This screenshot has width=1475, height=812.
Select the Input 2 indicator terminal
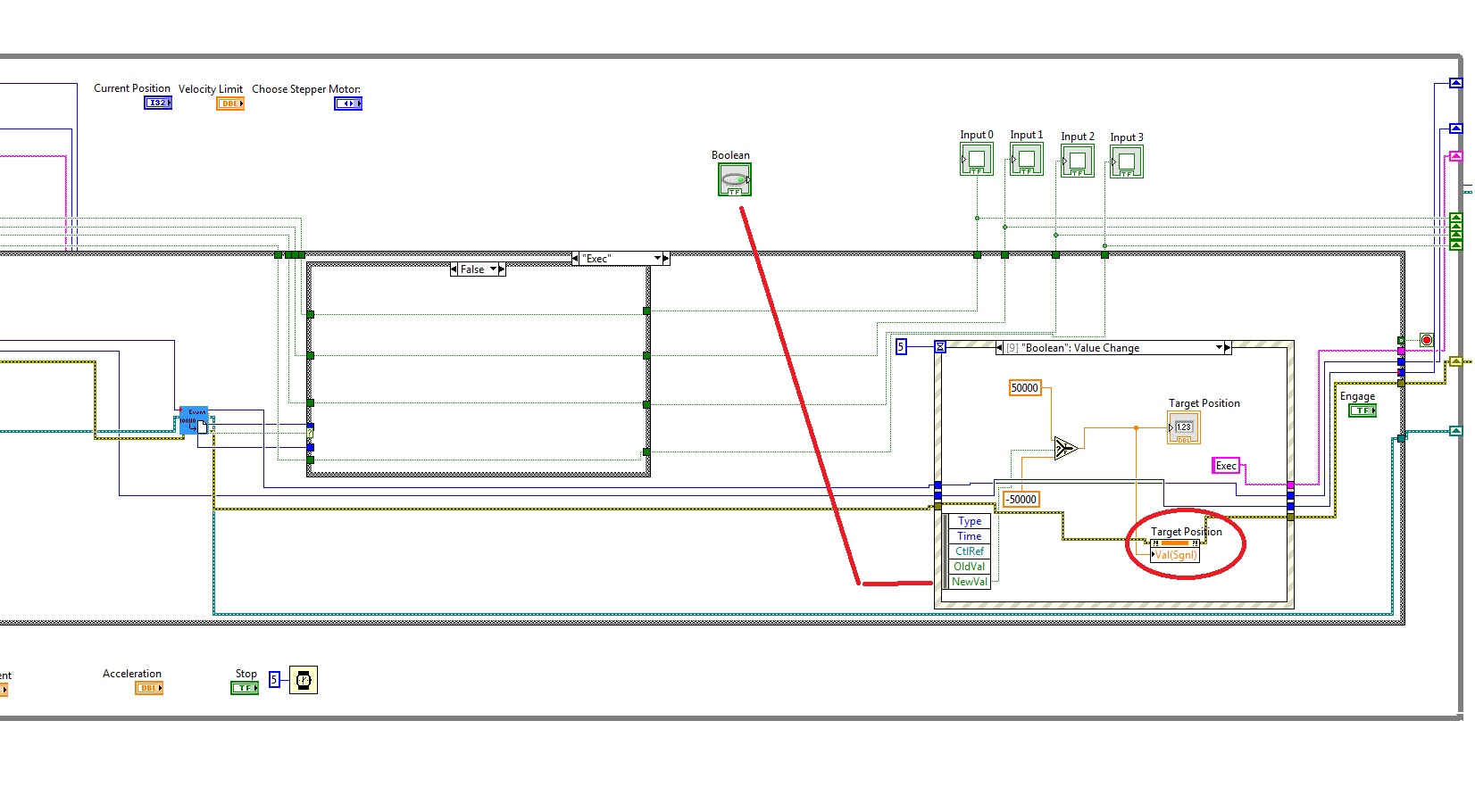(1078, 162)
